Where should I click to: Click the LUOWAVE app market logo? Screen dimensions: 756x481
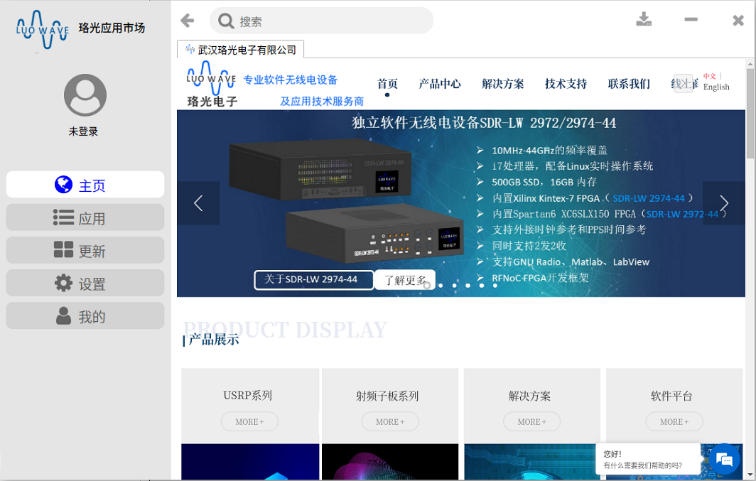point(42,30)
